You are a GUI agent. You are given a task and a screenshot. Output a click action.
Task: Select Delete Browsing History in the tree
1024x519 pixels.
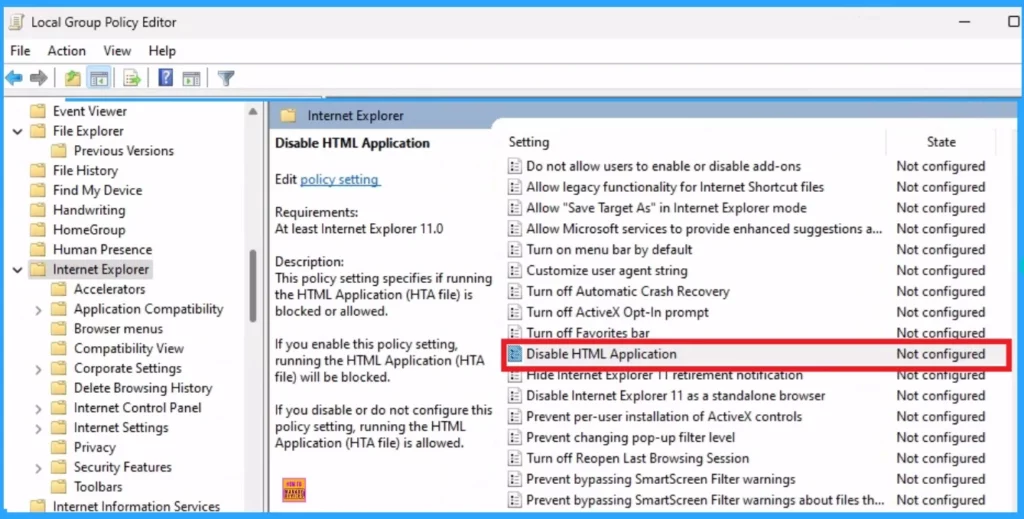[143, 388]
